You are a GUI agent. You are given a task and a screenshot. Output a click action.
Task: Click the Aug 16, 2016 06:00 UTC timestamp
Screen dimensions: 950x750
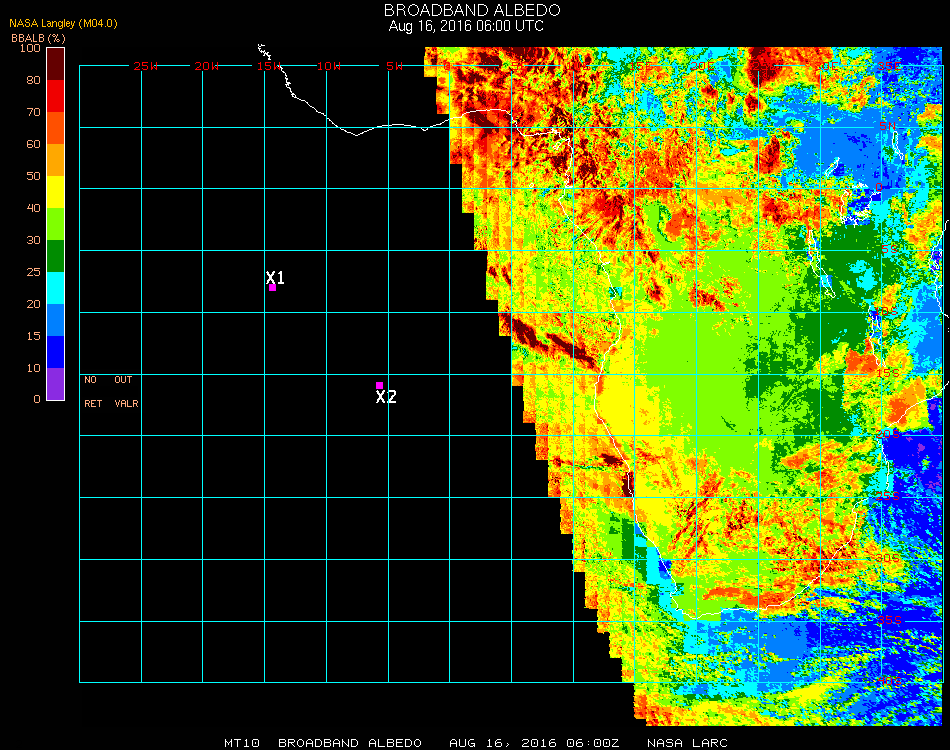pyautogui.click(x=466, y=26)
